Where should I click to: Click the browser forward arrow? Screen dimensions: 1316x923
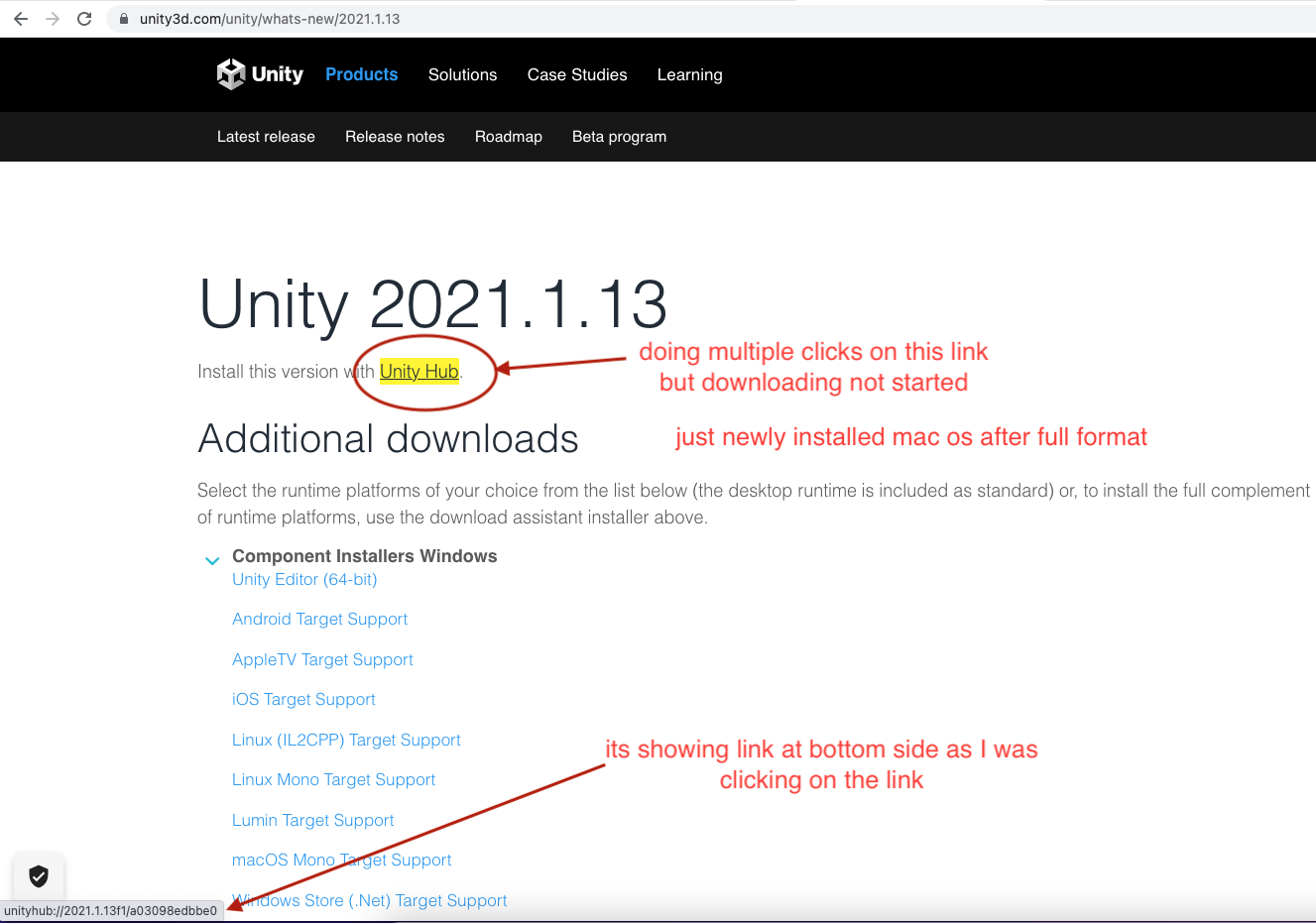pos(53,19)
